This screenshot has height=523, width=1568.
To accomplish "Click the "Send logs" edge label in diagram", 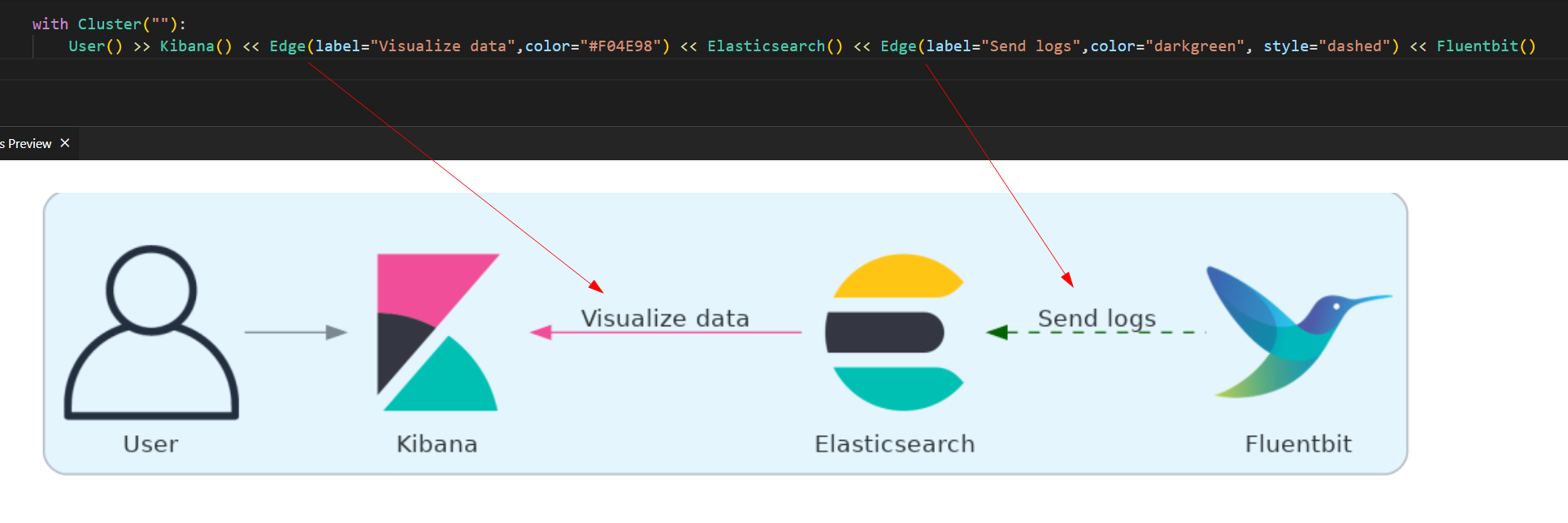I will coord(1097,318).
